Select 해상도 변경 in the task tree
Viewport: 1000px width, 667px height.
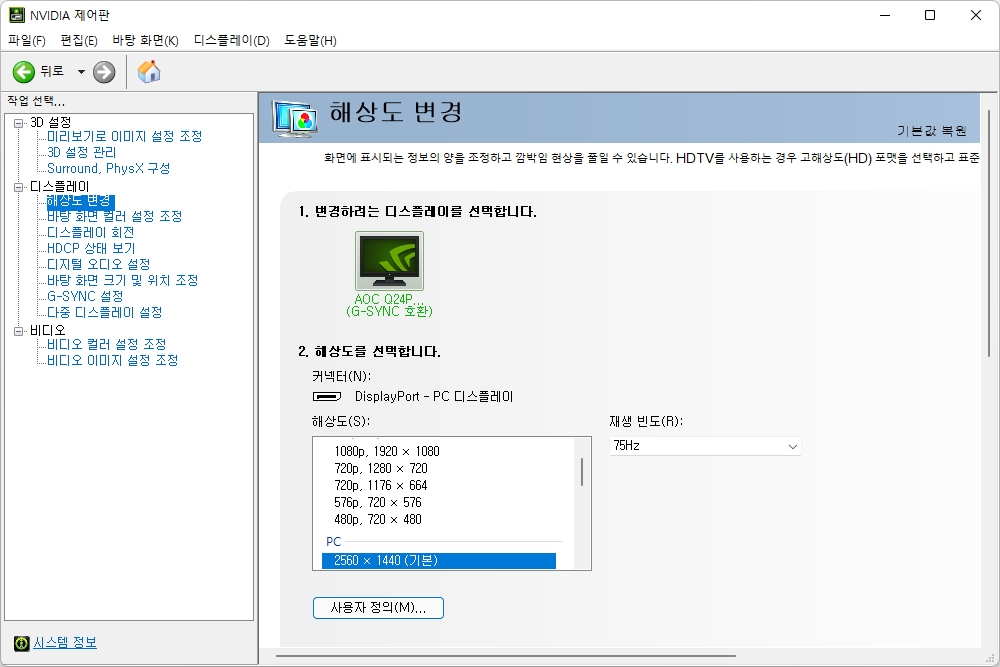click(80, 202)
